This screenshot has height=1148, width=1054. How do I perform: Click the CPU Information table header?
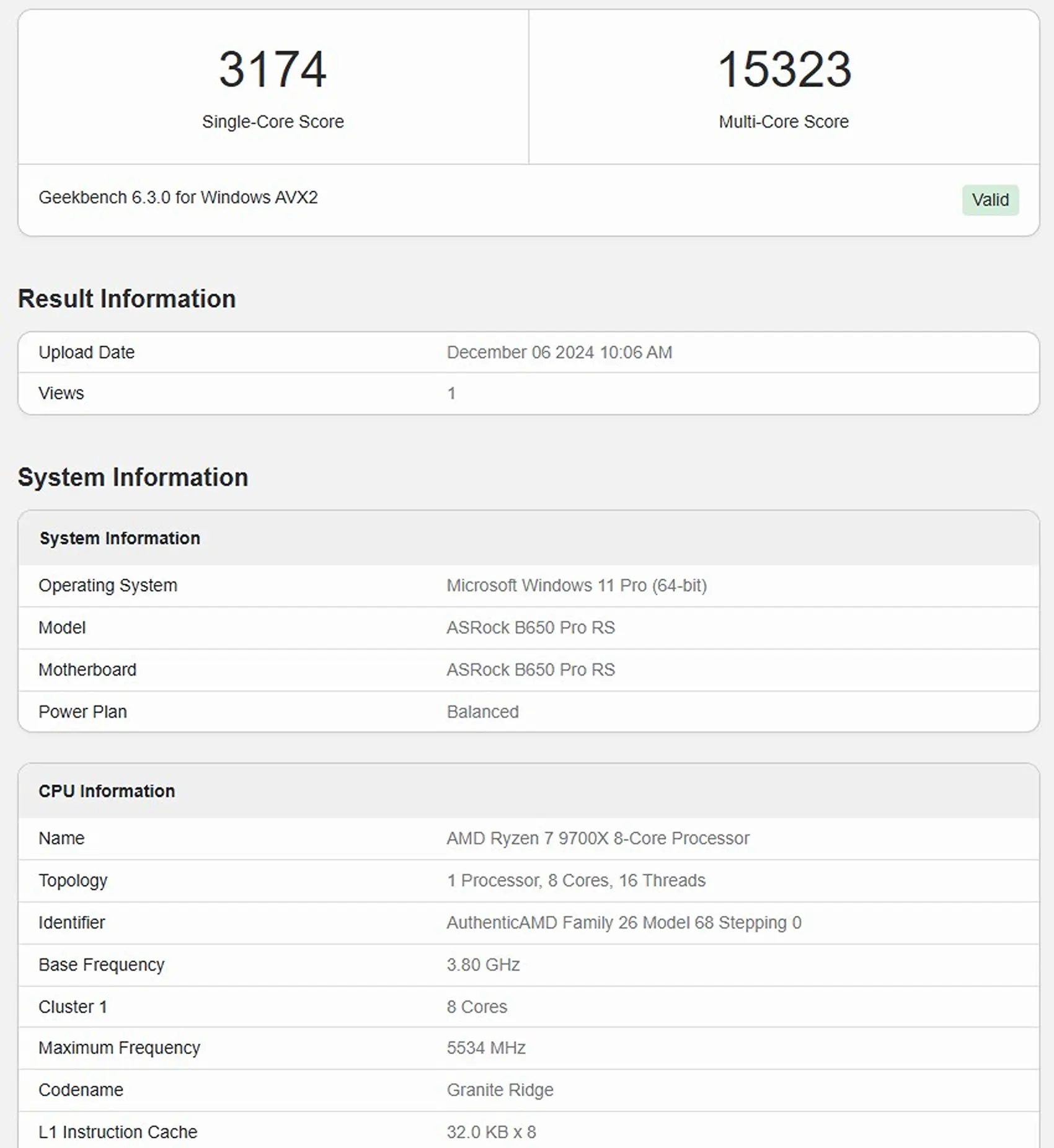pos(528,791)
